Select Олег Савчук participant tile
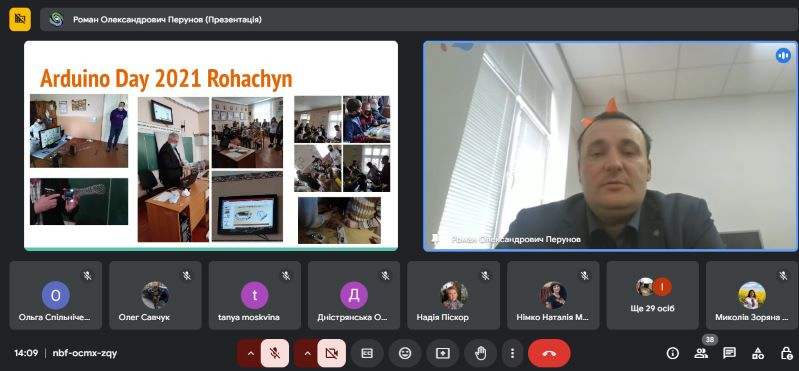Screen dimensions: 799x371 (x=155, y=296)
